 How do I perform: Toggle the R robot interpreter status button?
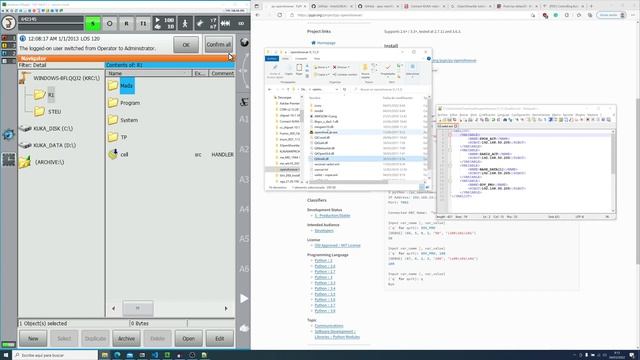(126, 24)
